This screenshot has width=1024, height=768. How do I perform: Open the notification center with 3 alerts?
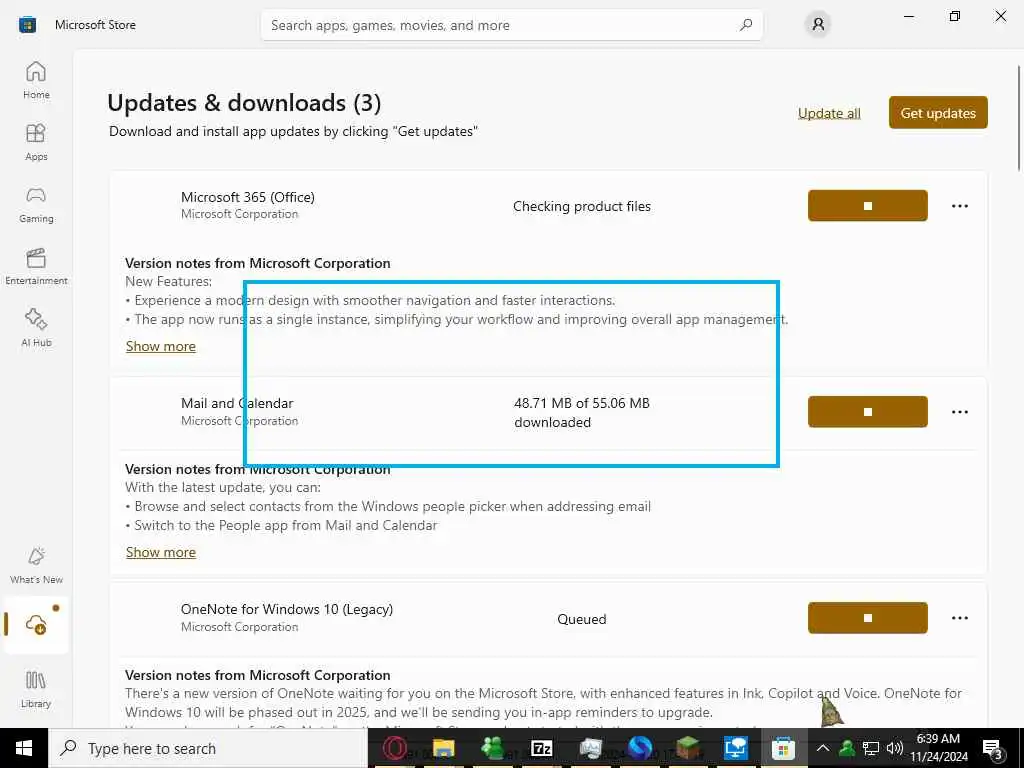point(993,749)
